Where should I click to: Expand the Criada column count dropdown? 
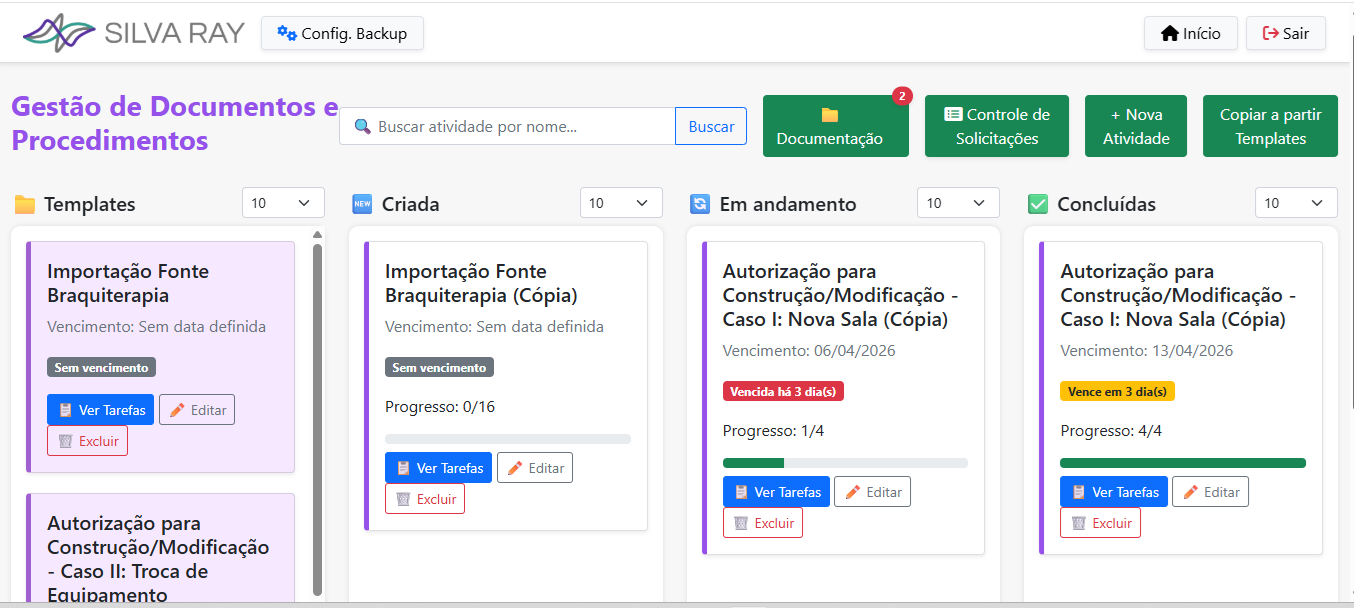pos(621,203)
